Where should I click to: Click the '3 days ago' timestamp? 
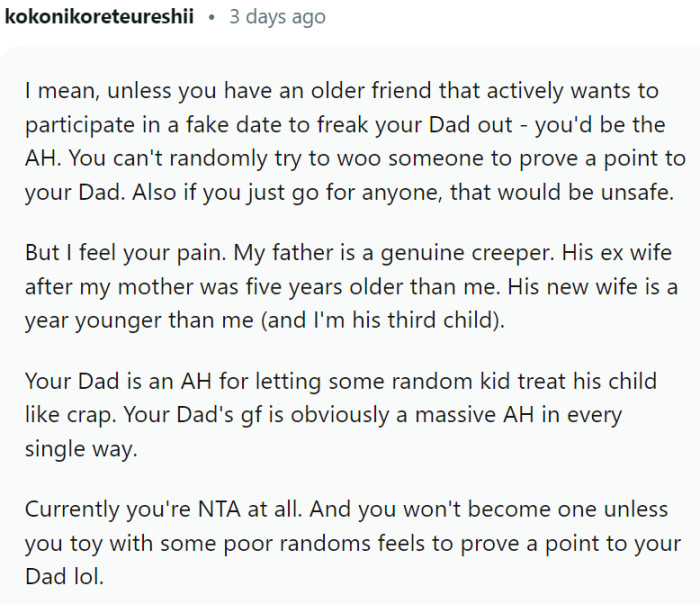[x=277, y=17]
